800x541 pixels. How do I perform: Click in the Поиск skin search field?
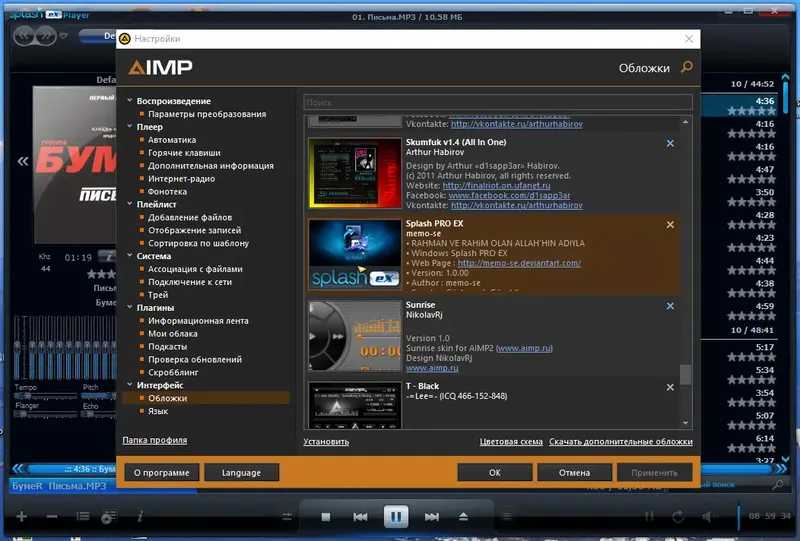tap(498, 103)
